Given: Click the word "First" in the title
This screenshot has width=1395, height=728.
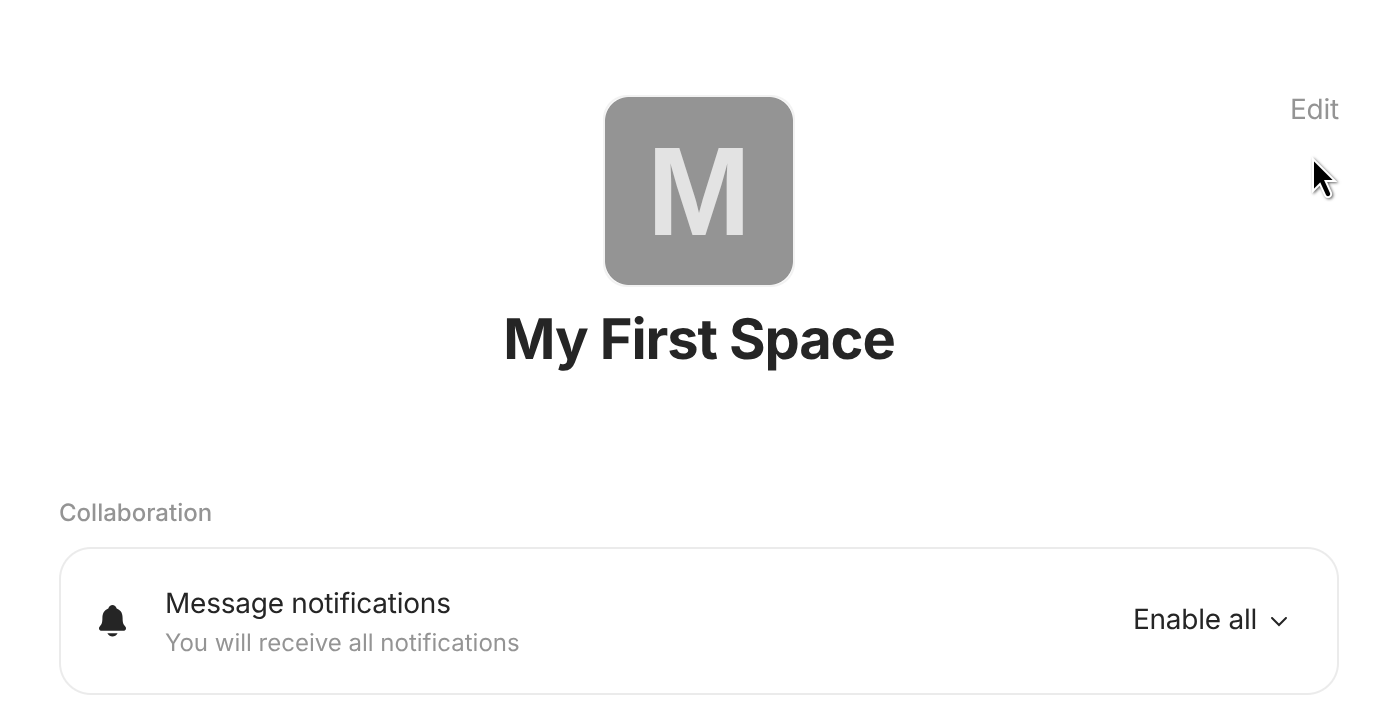Looking at the screenshot, I should coord(659,340).
